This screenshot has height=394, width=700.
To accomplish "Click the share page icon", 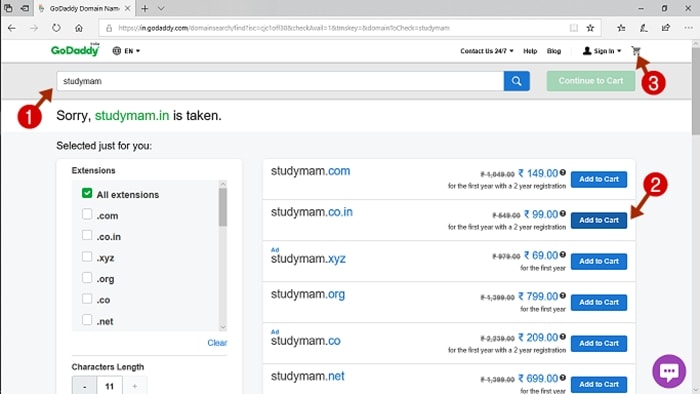I will (666, 28).
